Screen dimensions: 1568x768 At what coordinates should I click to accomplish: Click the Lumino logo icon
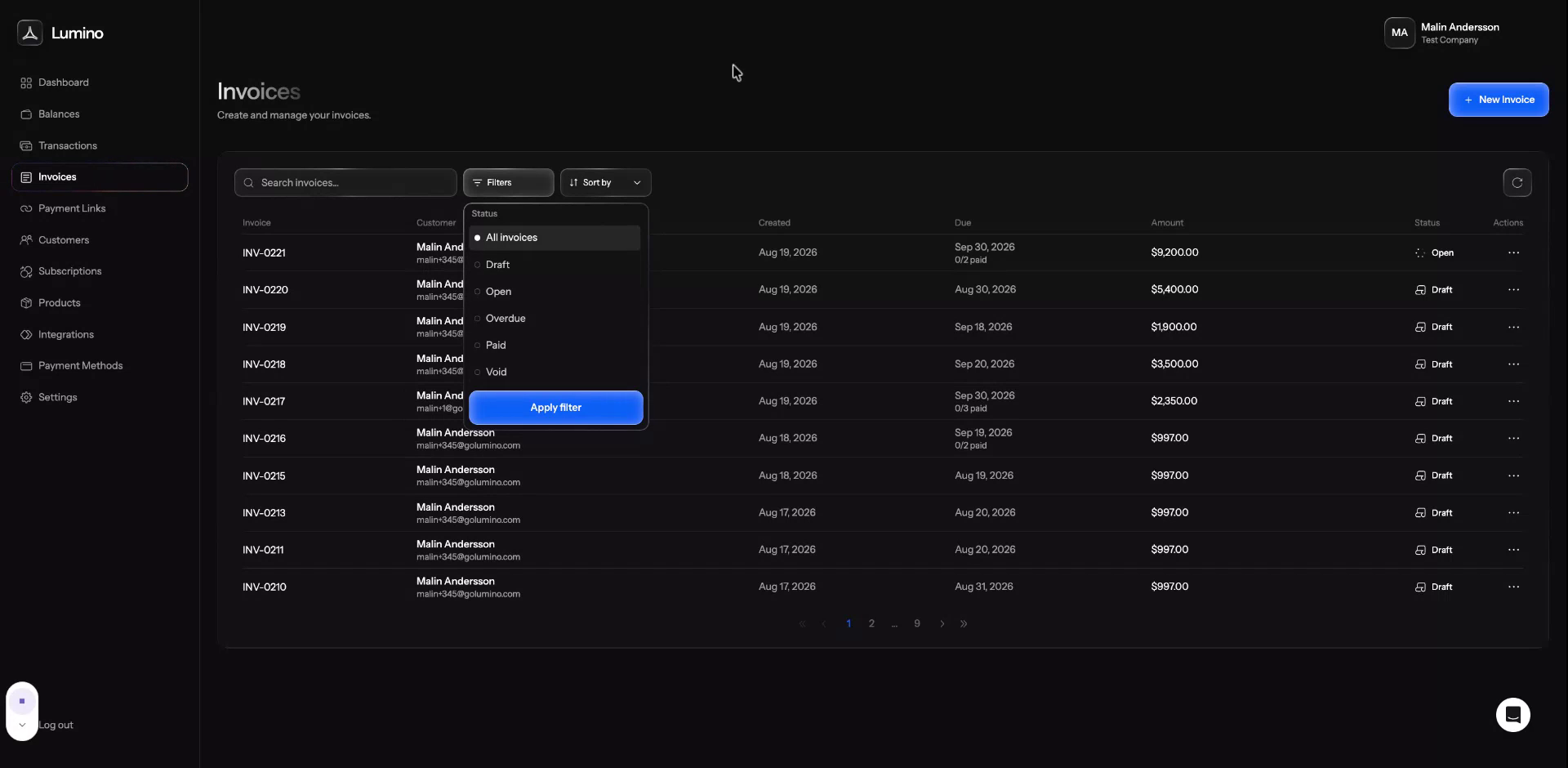[x=30, y=33]
